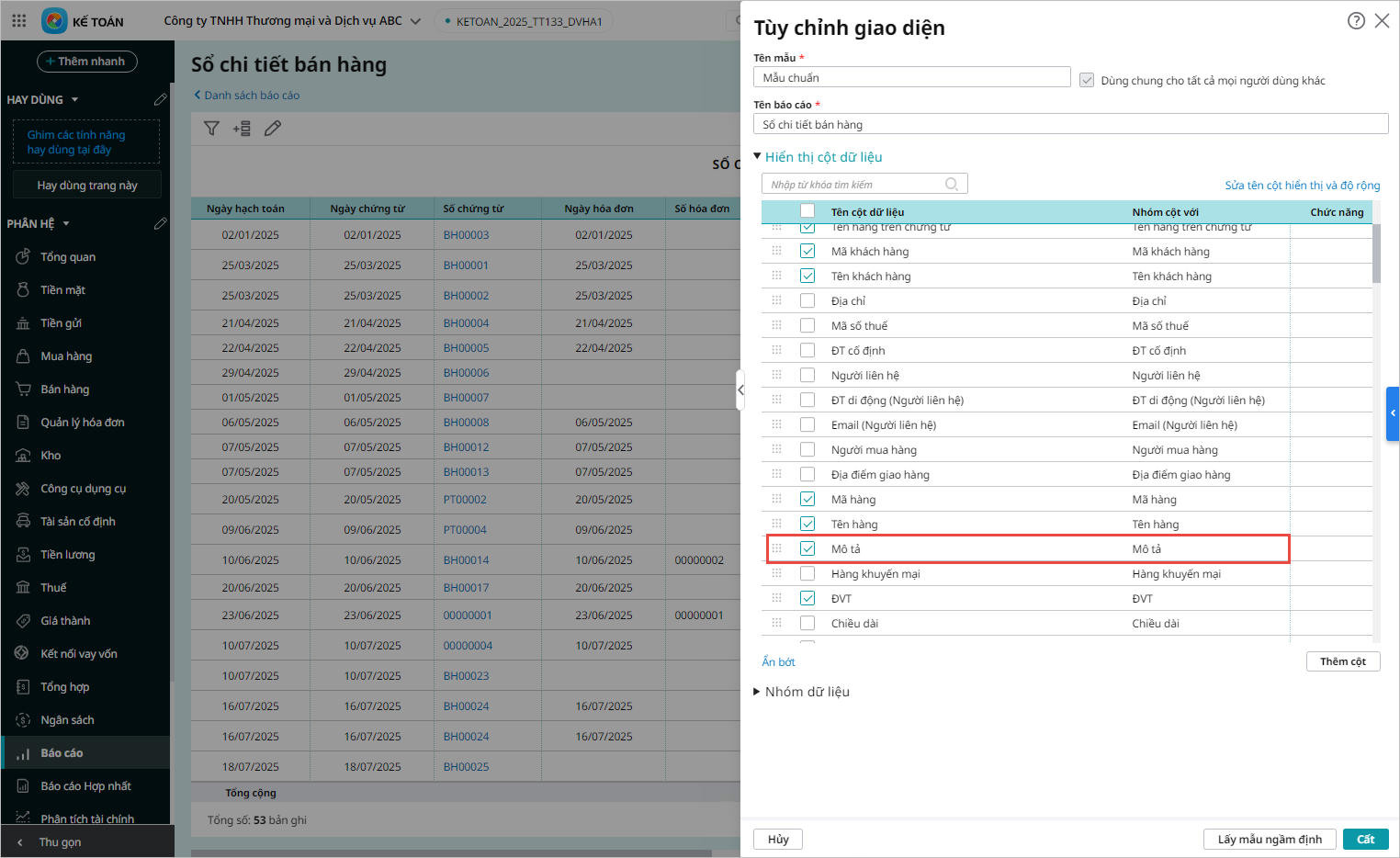1400x858 pixels.
Task: Open the app launcher grid icon
Action: pos(18,20)
